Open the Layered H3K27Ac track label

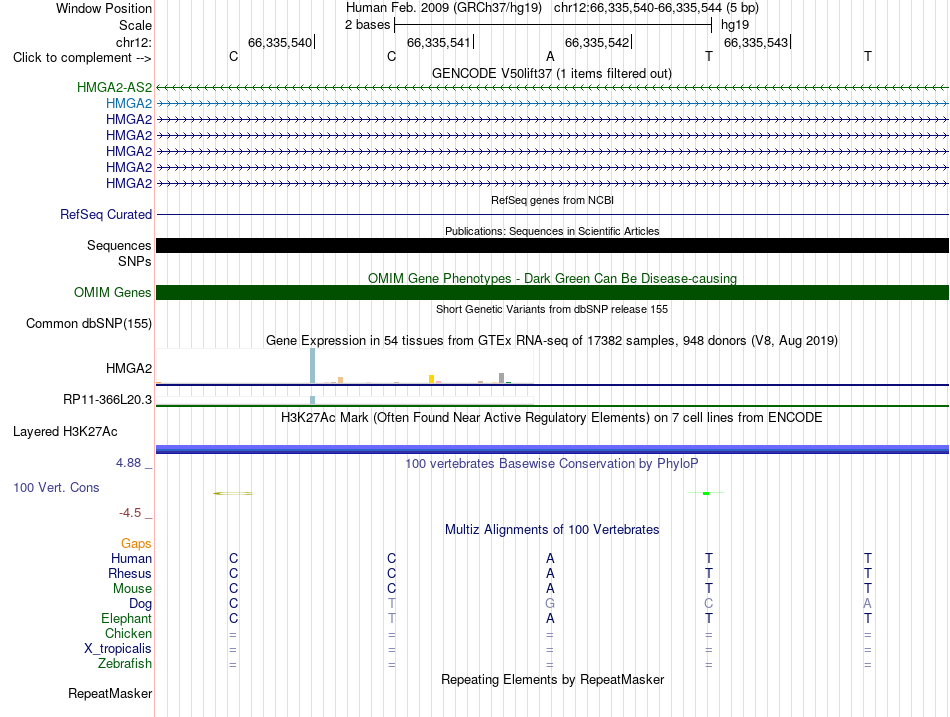[x=65, y=432]
